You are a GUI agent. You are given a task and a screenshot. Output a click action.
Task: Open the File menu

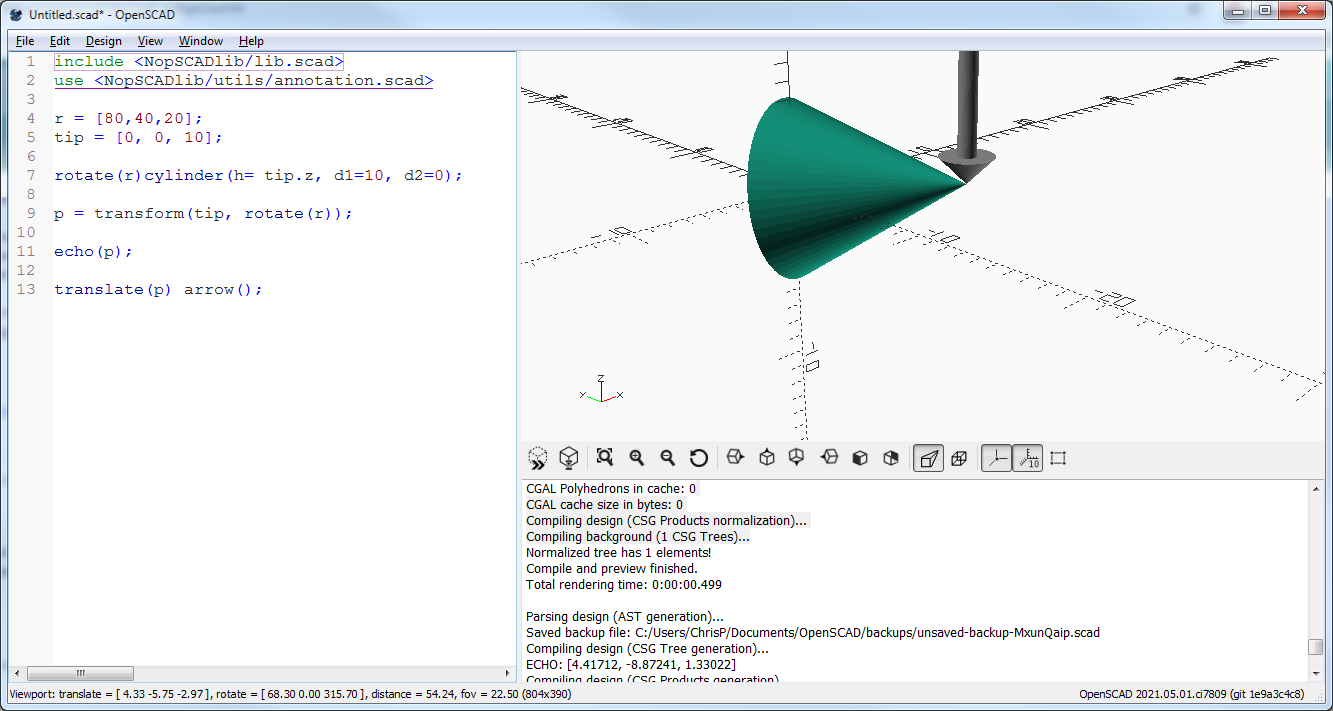point(25,41)
